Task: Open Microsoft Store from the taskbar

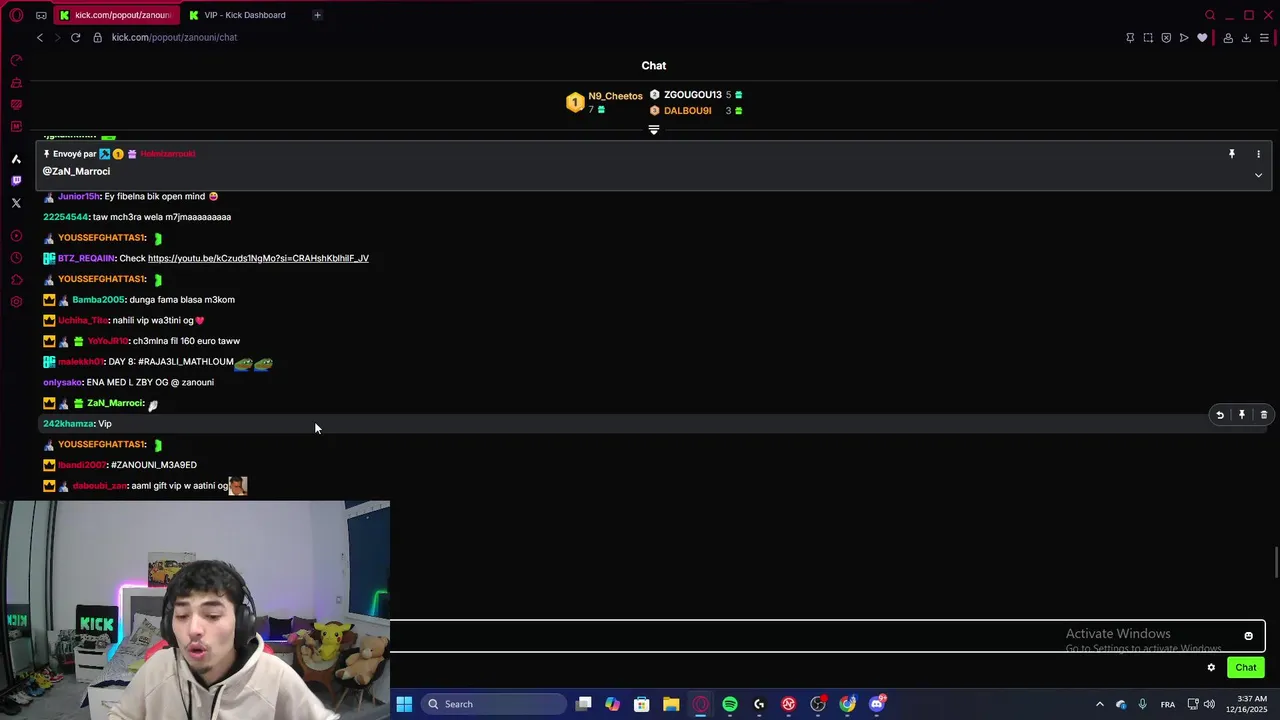Action: click(x=642, y=704)
